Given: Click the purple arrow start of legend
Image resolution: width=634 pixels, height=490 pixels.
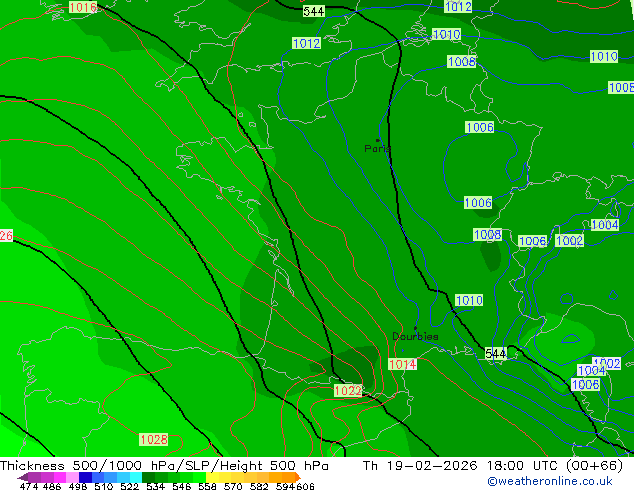Looking at the screenshot, I should 23,477.
